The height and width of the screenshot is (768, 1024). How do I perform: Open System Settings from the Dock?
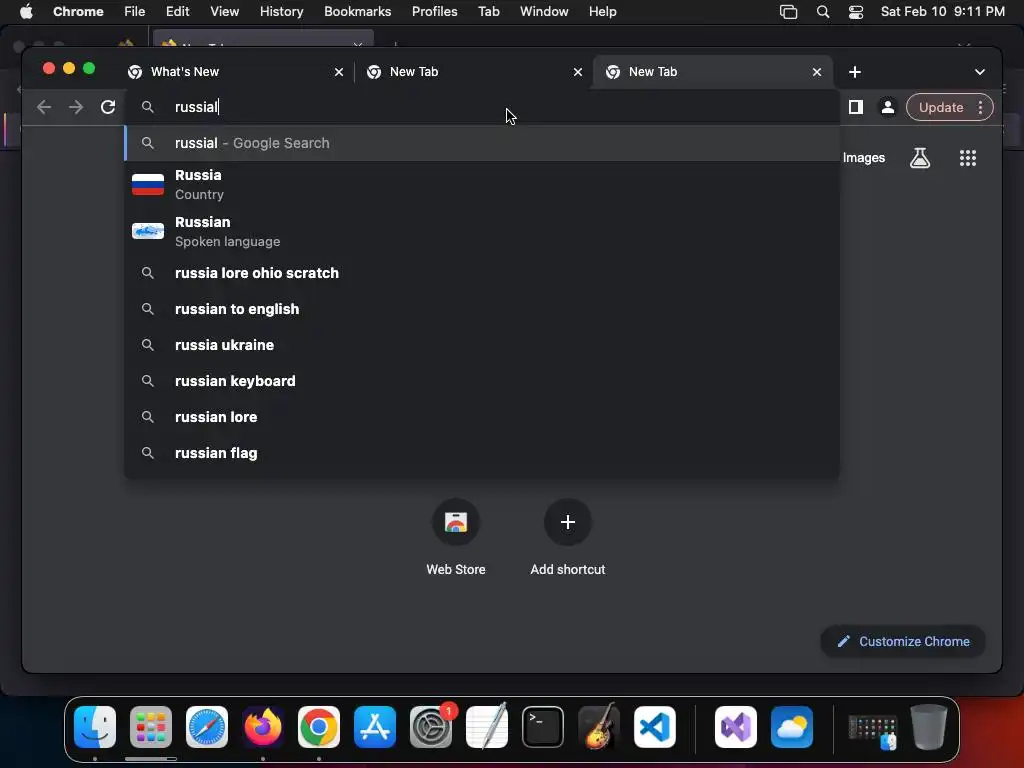click(x=431, y=726)
